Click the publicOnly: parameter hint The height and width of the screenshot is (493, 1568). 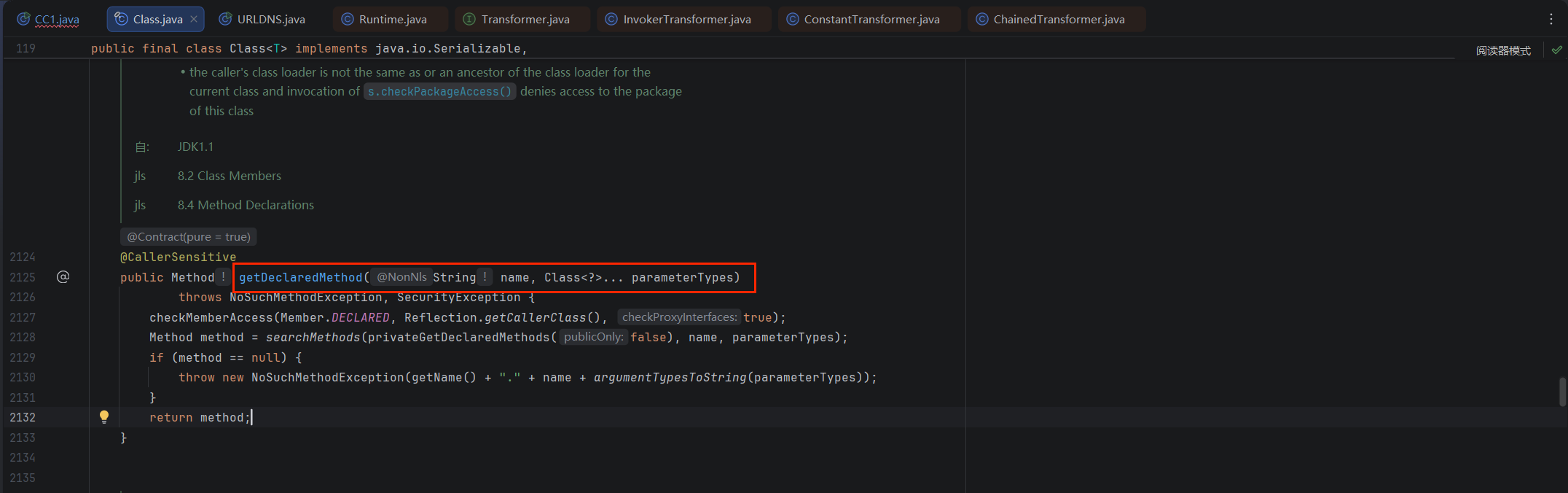point(593,337)
